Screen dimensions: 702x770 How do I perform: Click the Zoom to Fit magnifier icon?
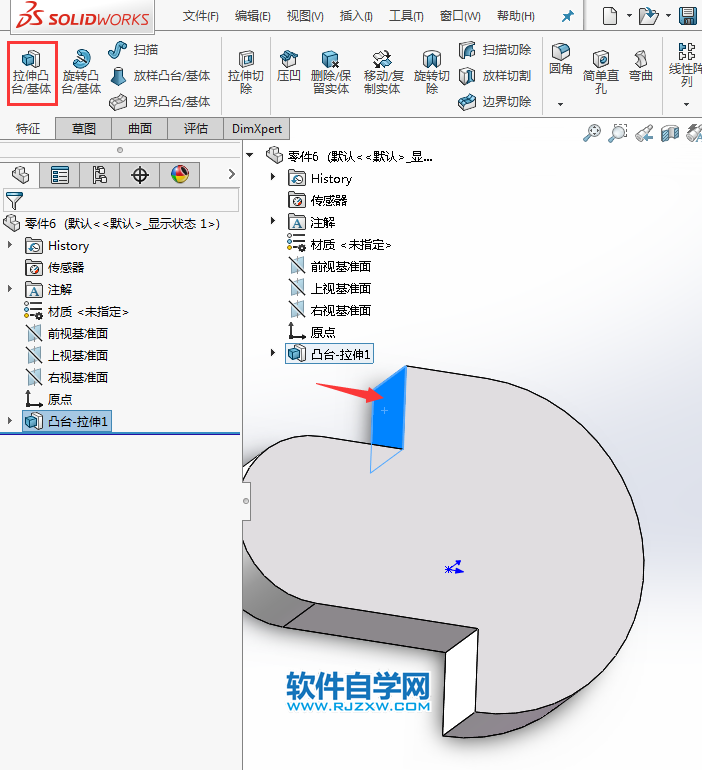pos(592,133)
